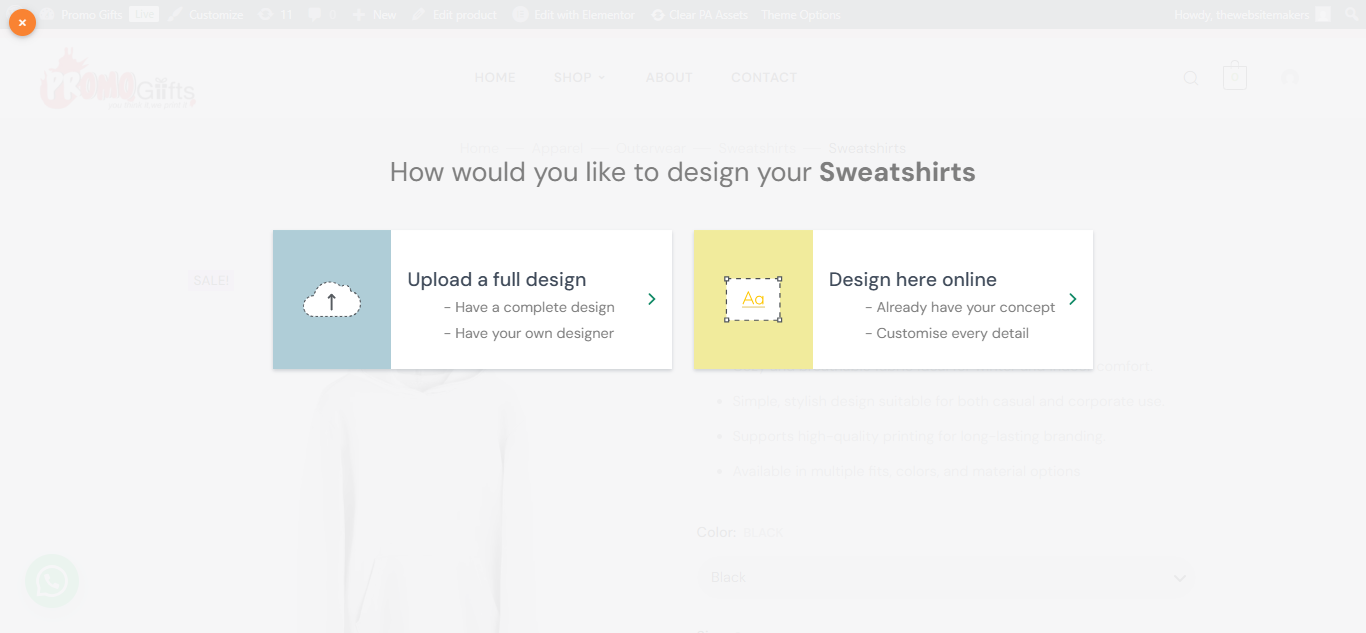Click the sweatshirt product image
1366x633 pixels.
[x=420, y=500]
